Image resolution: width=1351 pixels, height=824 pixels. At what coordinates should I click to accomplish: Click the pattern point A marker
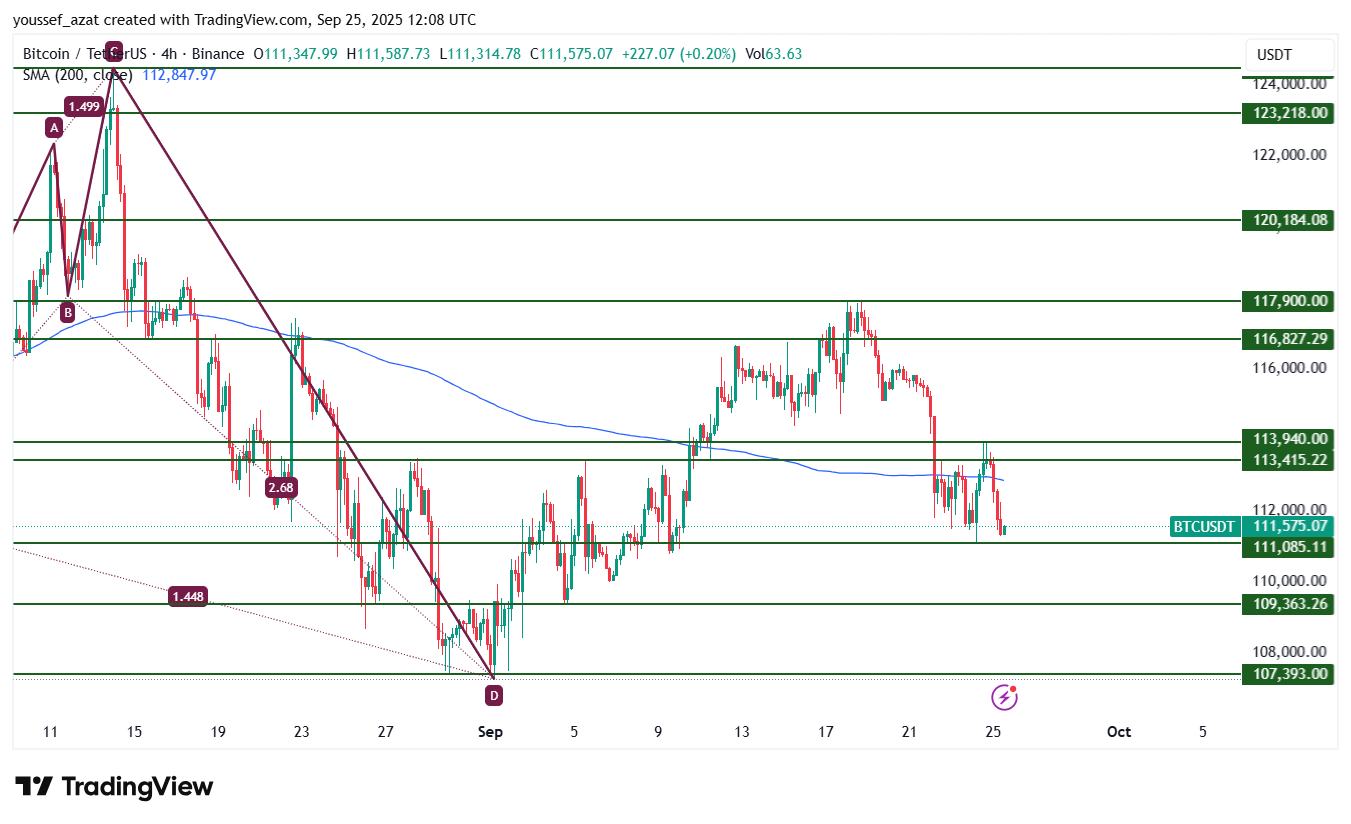coord(54,127)
